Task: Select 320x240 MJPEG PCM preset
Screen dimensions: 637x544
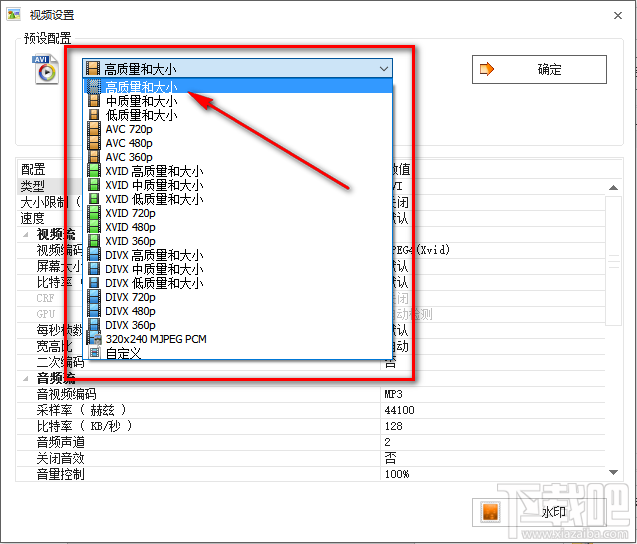Action: (x=238, y=339)
